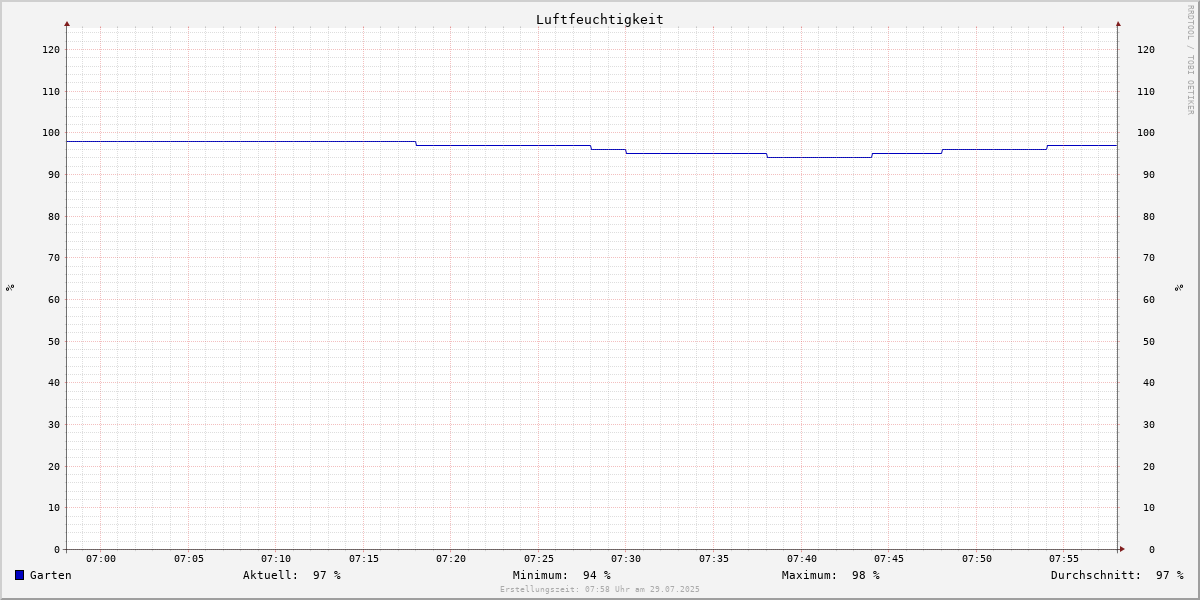
Task: Click the 60 label on right axis
Action: coord(1149,300)
